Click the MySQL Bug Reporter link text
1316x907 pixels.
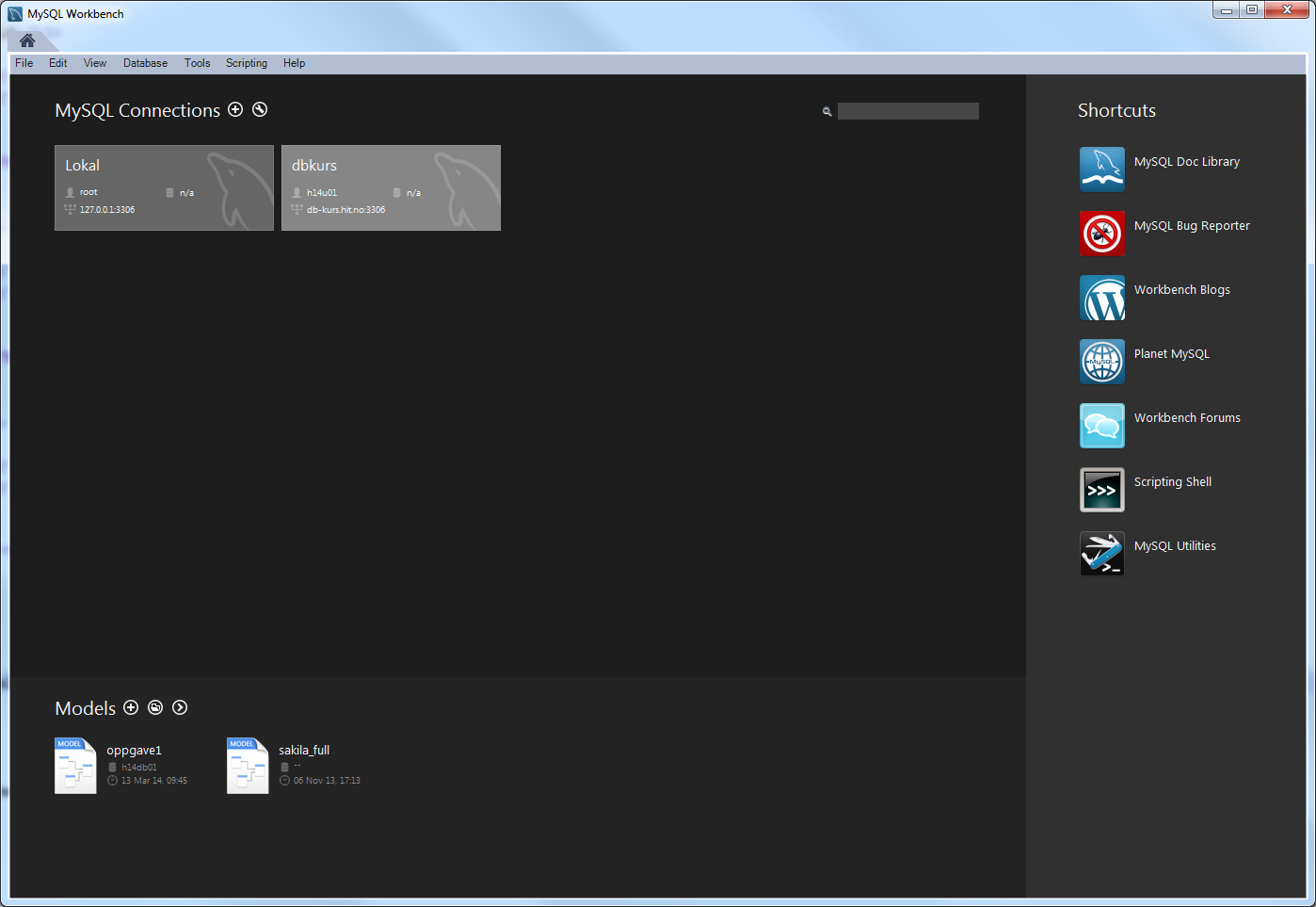click(x=1192, y=226)
